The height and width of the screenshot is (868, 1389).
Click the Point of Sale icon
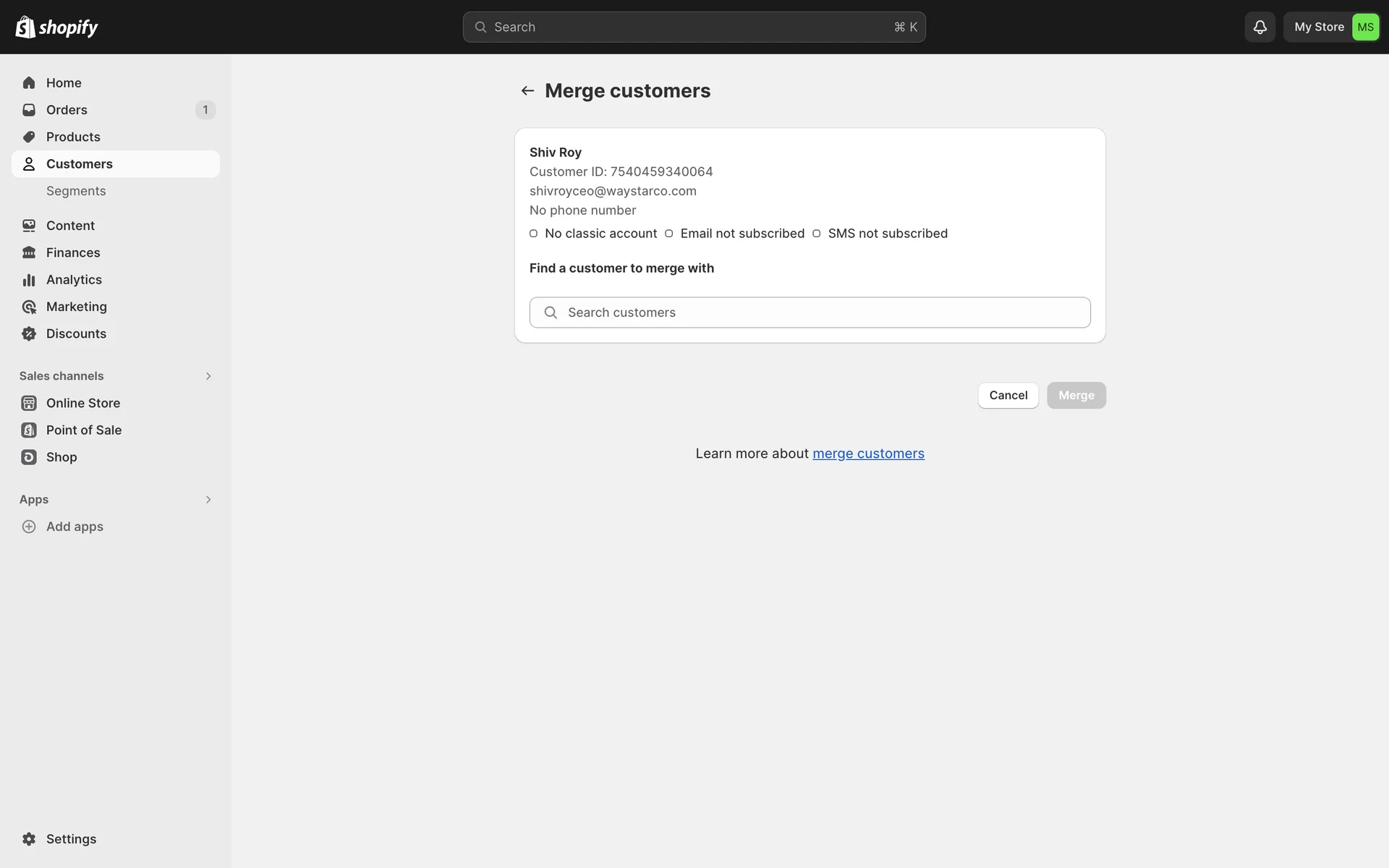coord(29,430)
